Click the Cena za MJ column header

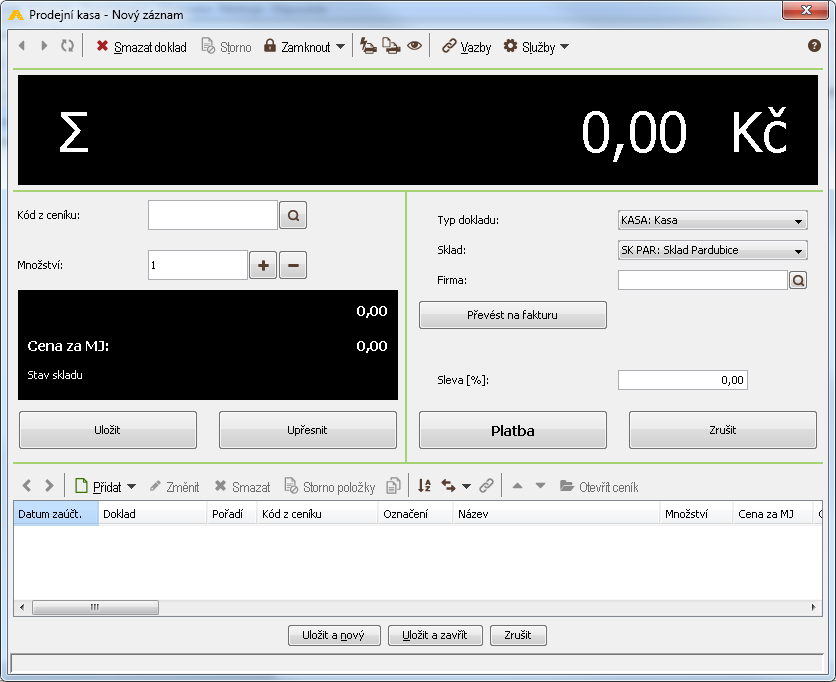(x=773, y=514)
